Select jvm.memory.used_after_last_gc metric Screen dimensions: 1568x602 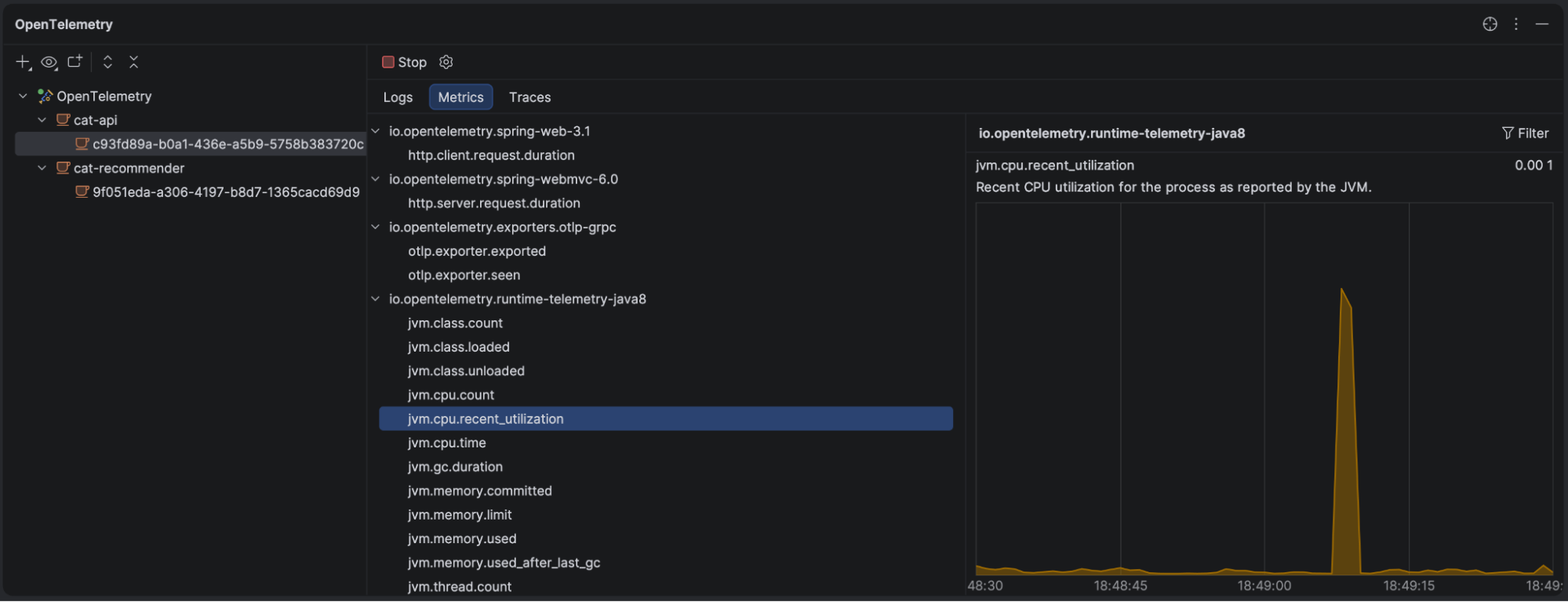click(x=504, y=563)
